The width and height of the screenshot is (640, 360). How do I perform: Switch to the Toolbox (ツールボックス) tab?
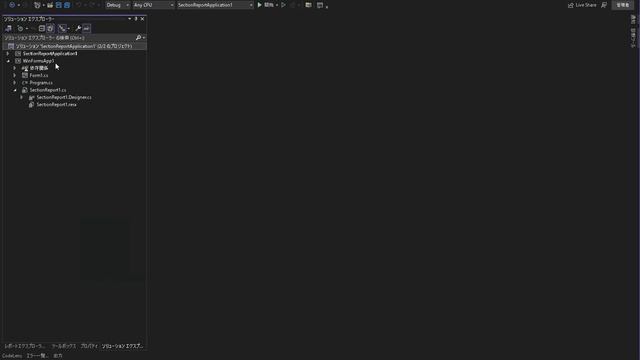coord(64,346)
